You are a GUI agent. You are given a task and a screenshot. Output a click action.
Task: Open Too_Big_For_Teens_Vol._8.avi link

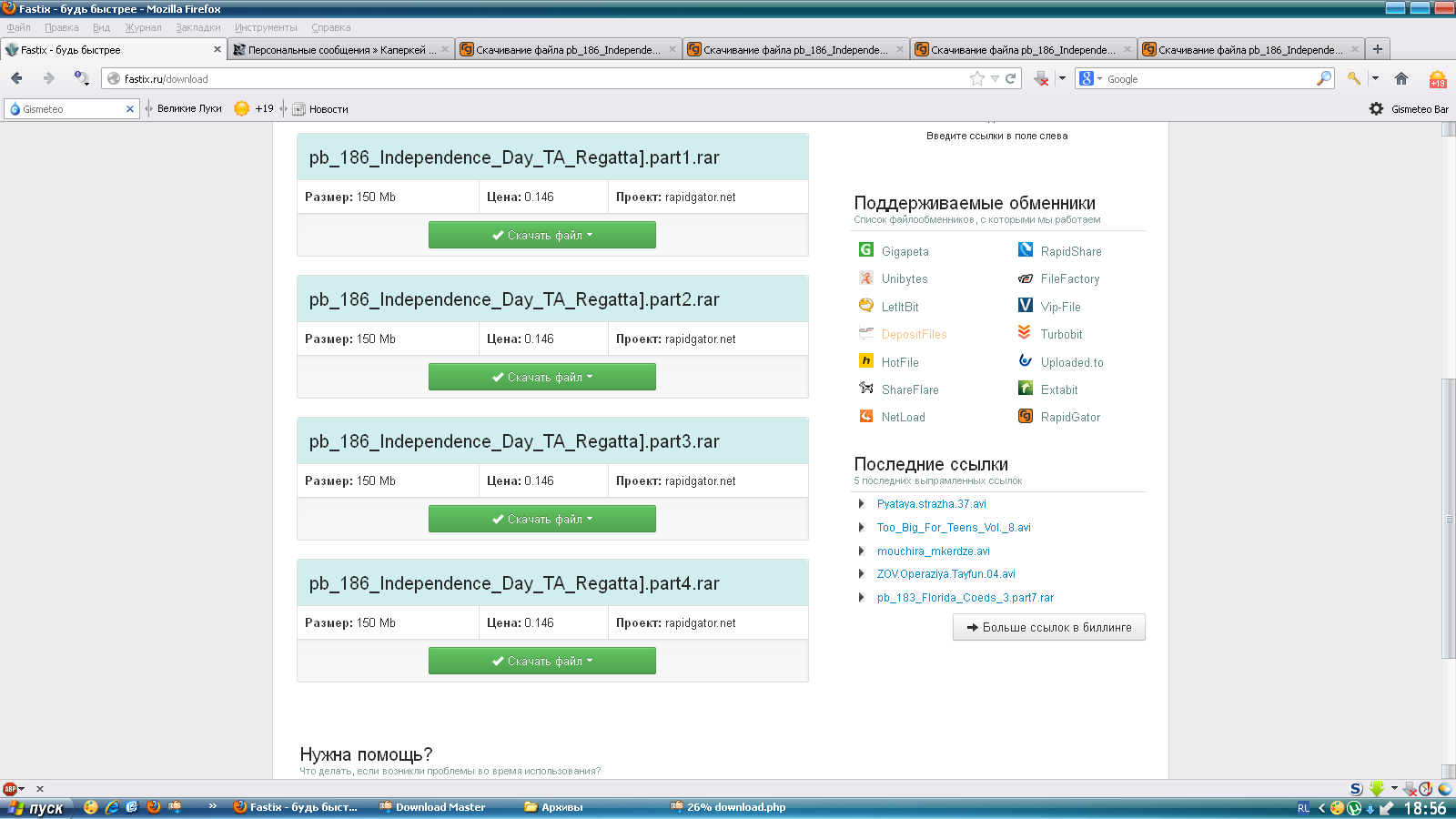click(x=954, y=528)
